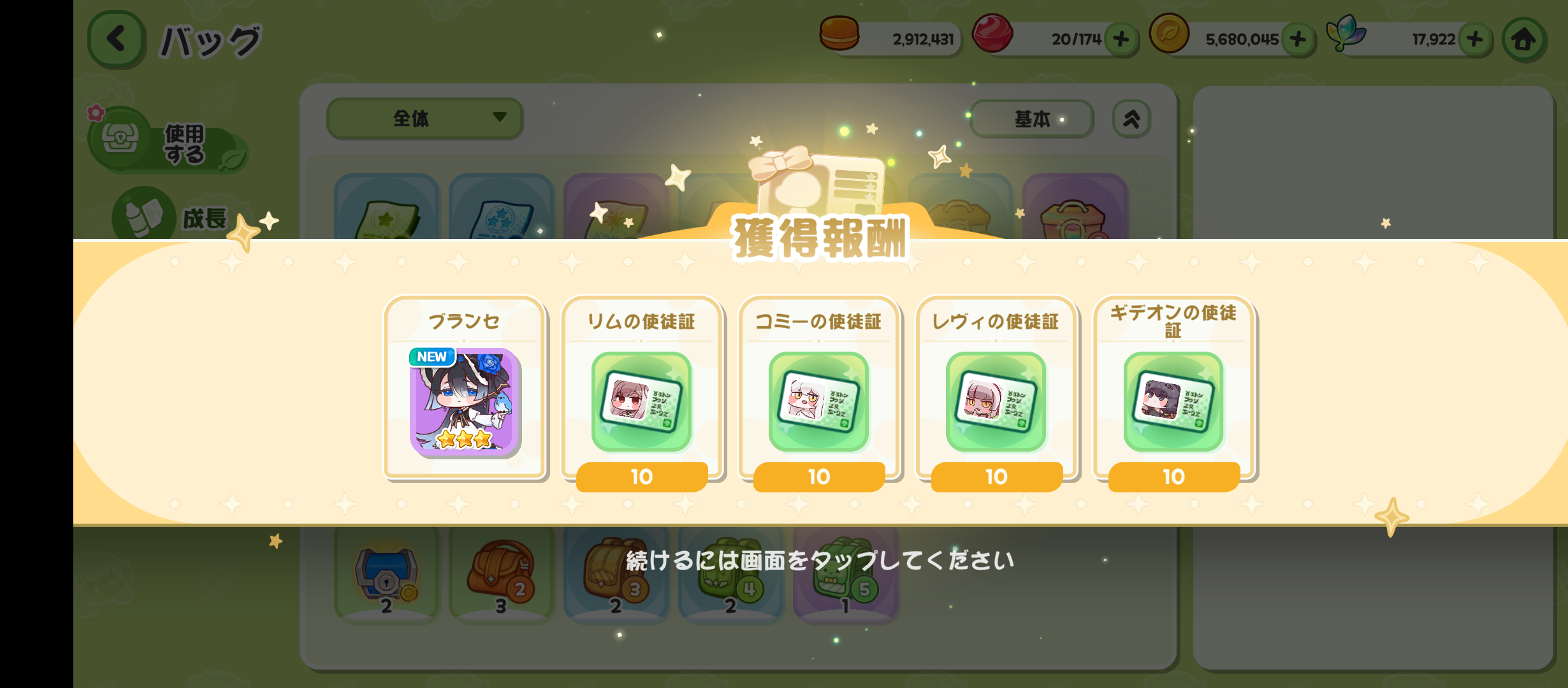The width and height of the screenshot is (1568, 688).
Task: Open the 全体 filter dropdown
Action: tap(425, 118)
